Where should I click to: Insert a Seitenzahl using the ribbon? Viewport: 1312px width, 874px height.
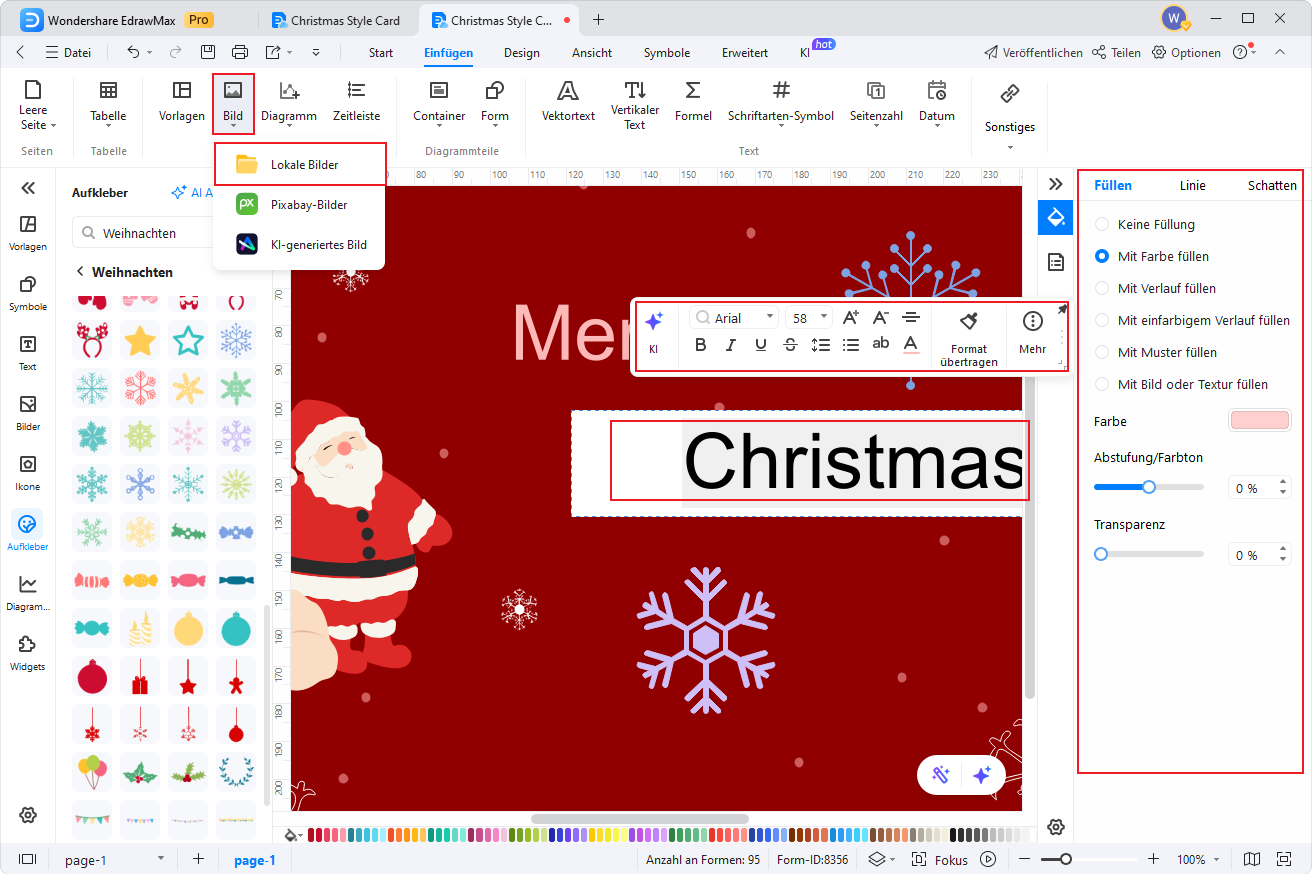point(876,101)
